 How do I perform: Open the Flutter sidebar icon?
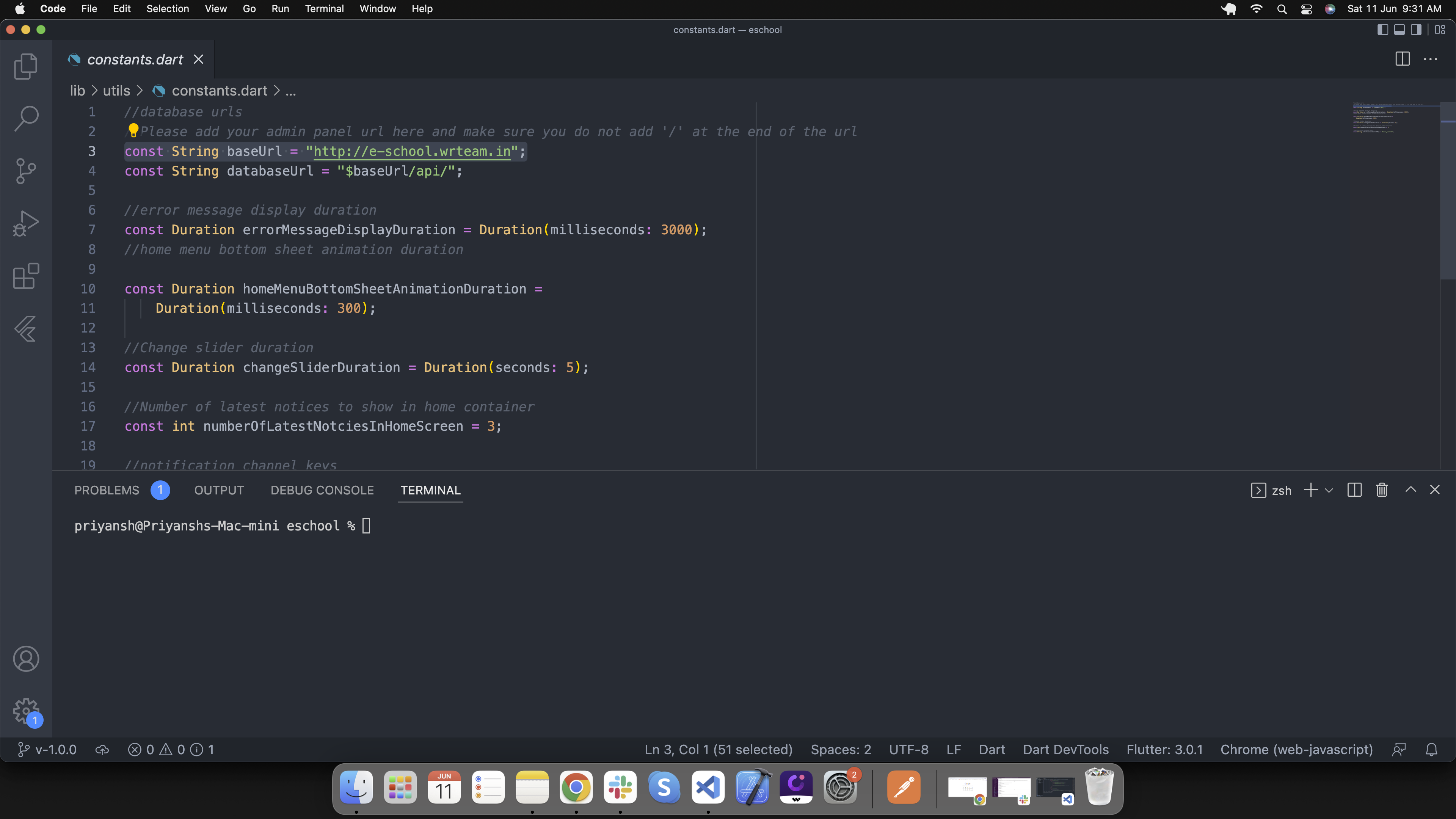tap(26, 328)
